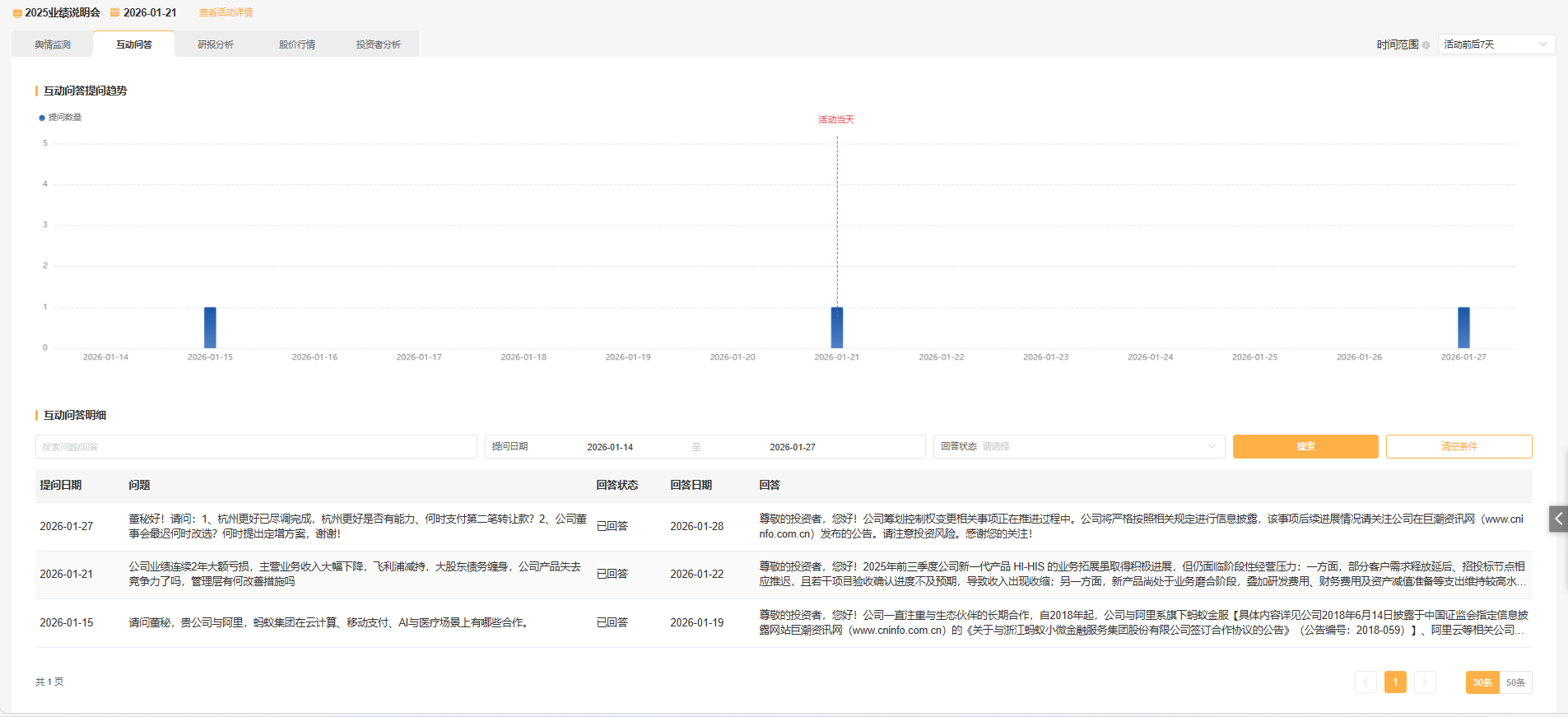Screen dimensions: 1568x717
Task: Go to the 股价行情 tab
Action: coord(297,44)
